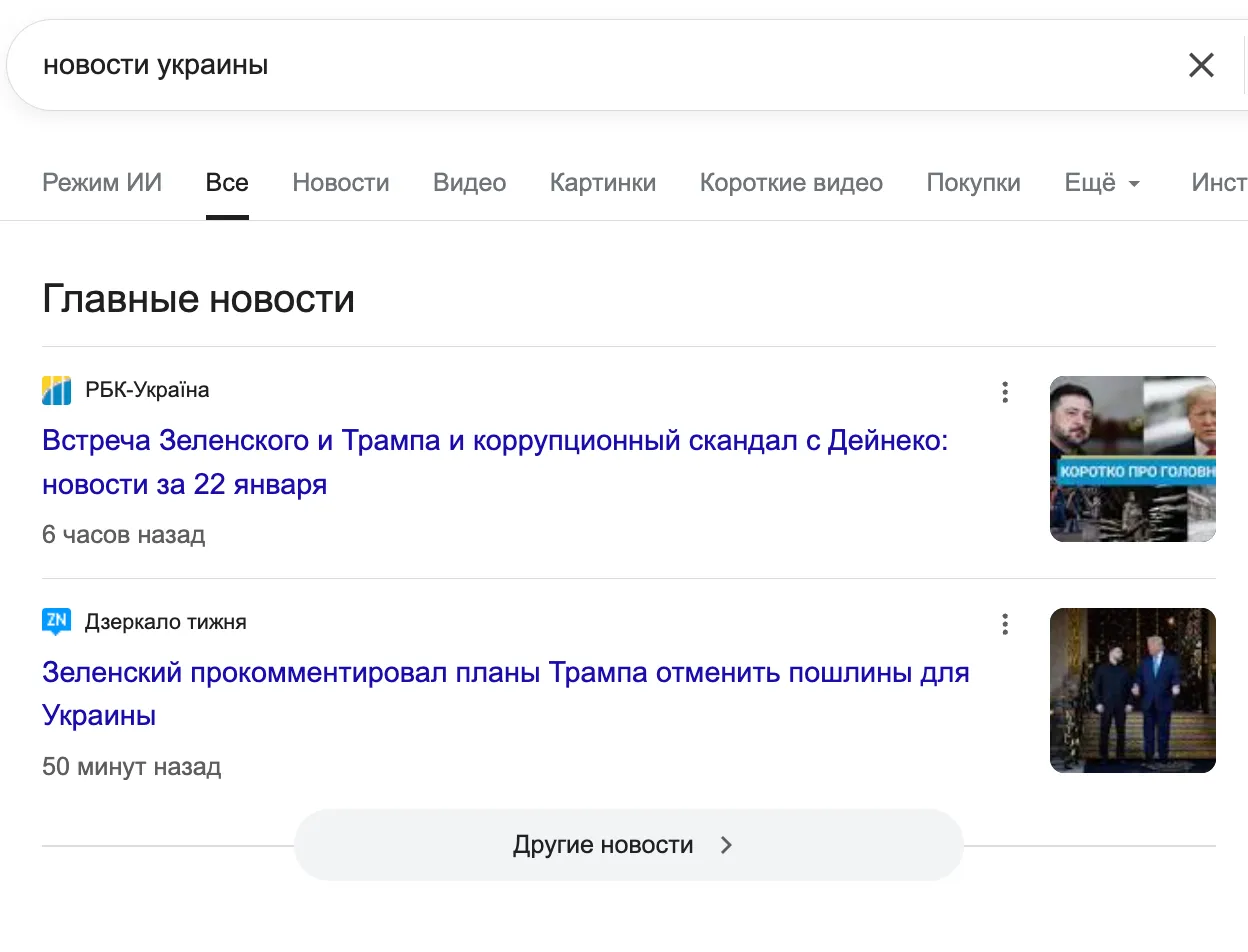
Task: Expand the Ещё dropdown menu
Action: [1101, 183]
